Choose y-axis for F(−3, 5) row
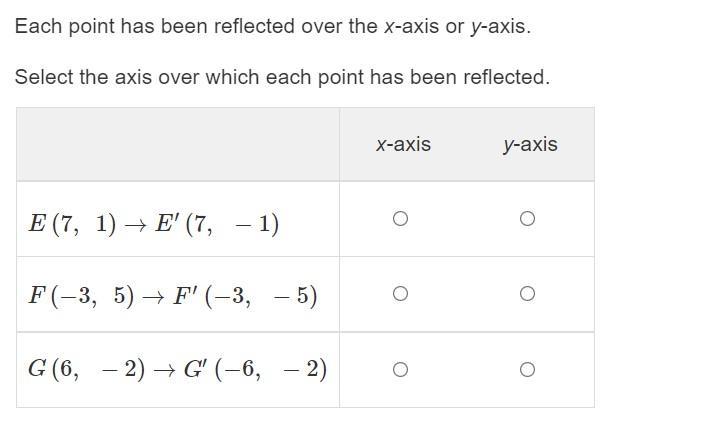Image resolution: width=717 pixels, height=425 pixels. pos(527,293)
